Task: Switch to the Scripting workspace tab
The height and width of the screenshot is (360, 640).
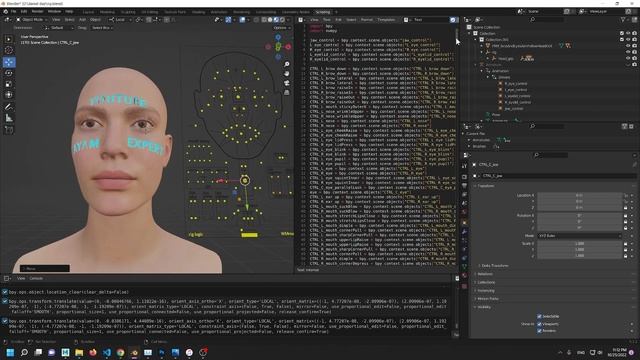Action: [323, 12]
